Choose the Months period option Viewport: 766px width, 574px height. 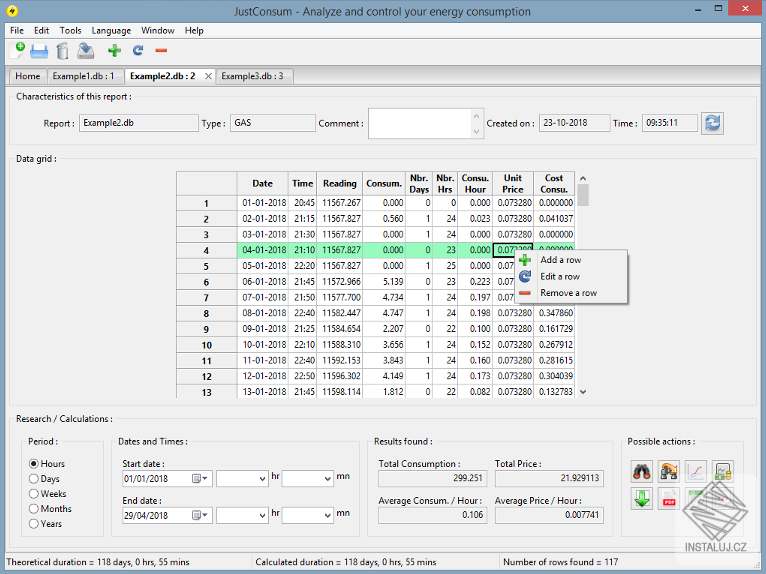pos(34,509)
